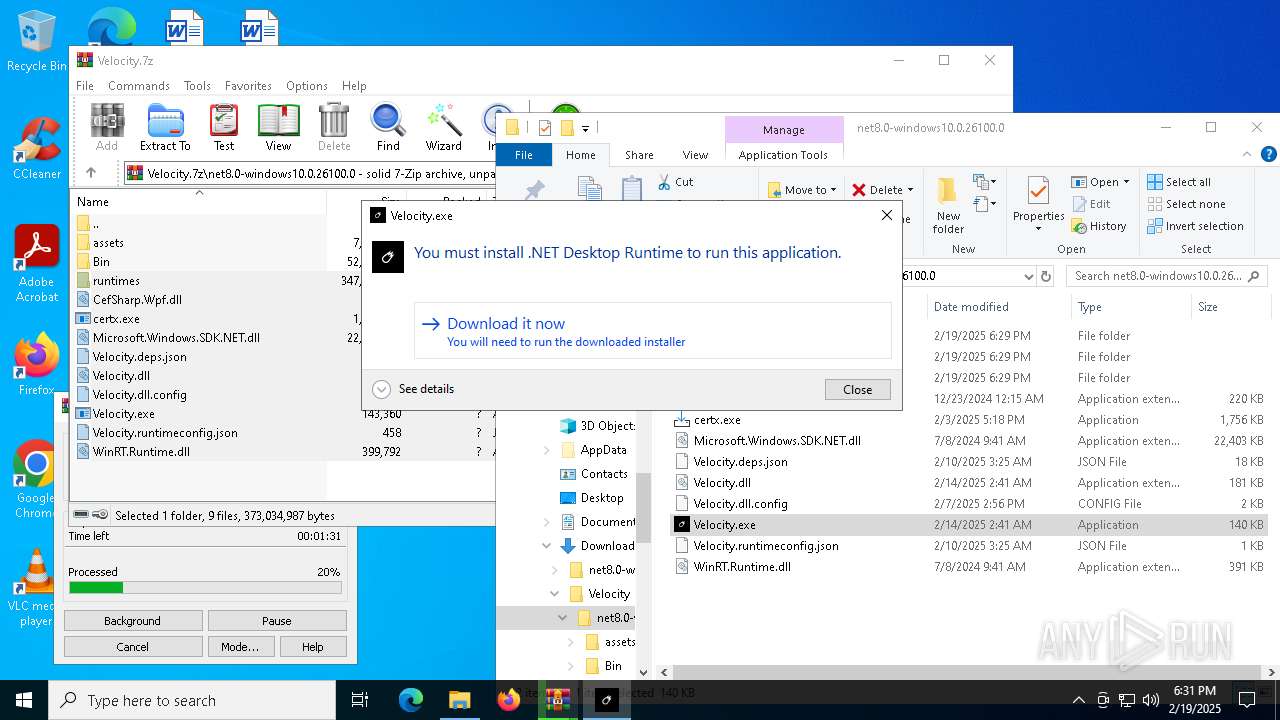
Task: Open CCleaner desktop shortcut
Action: pos(37,149)
